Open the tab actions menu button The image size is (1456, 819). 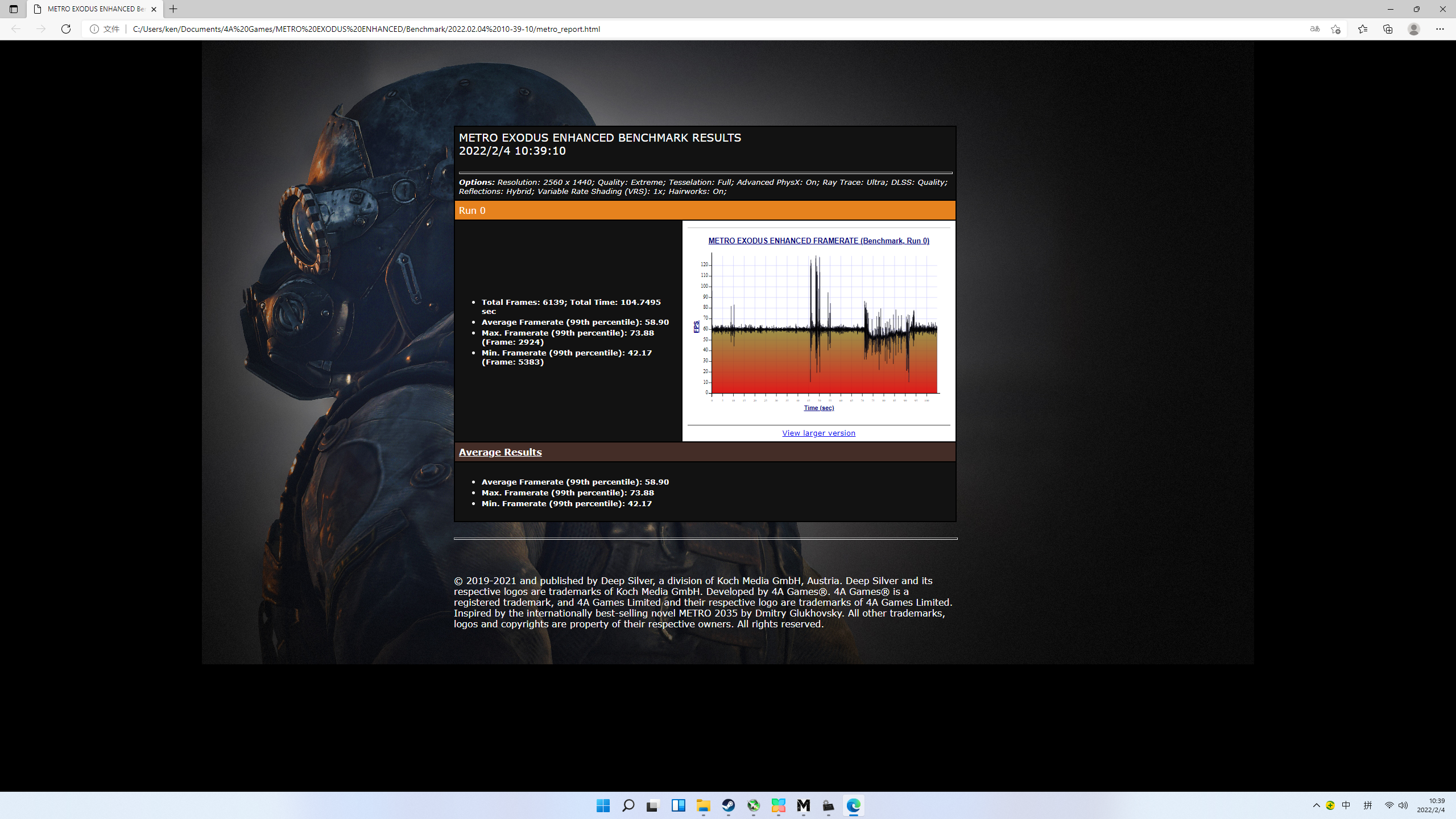(14, 9)
